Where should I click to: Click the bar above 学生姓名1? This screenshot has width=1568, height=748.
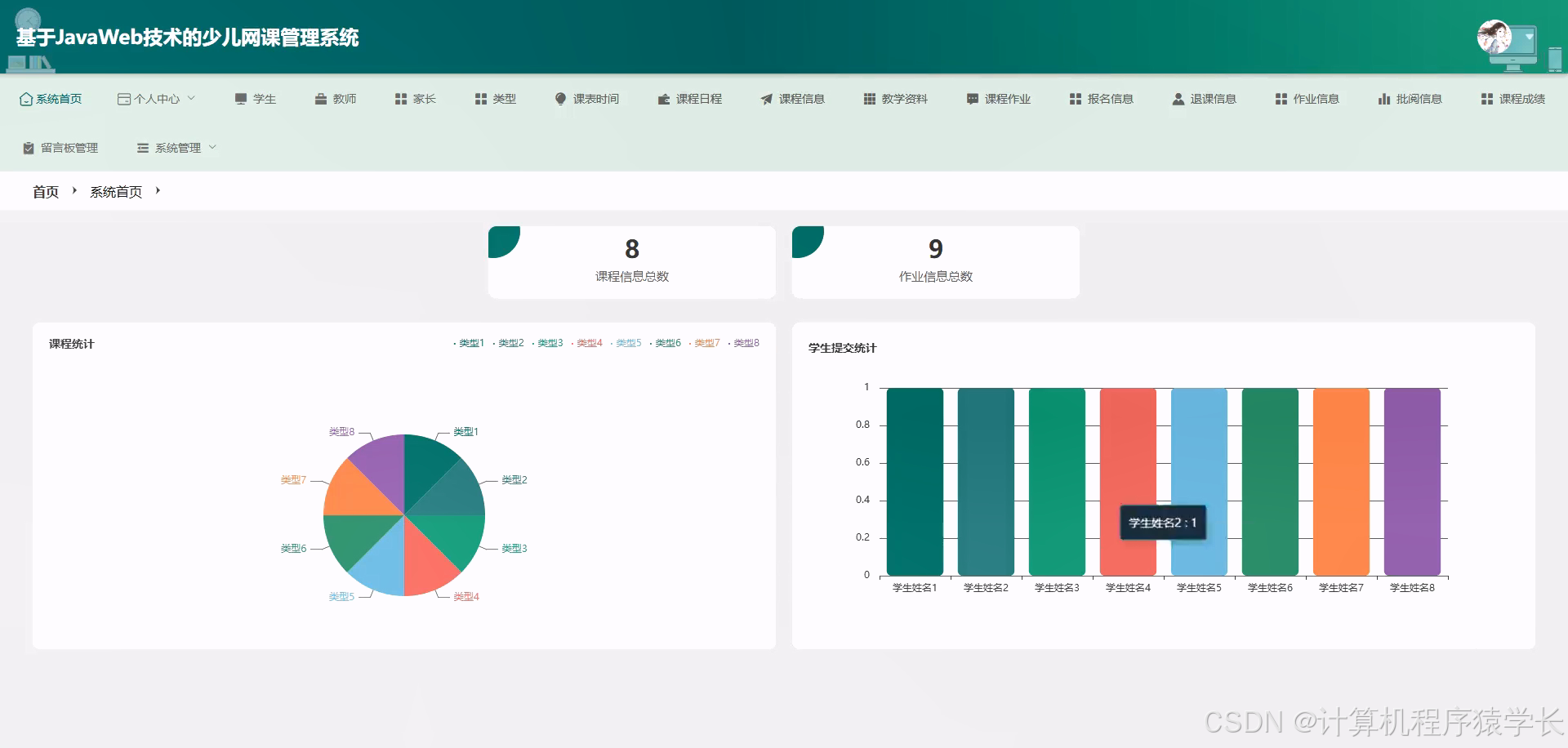(915, 482)
